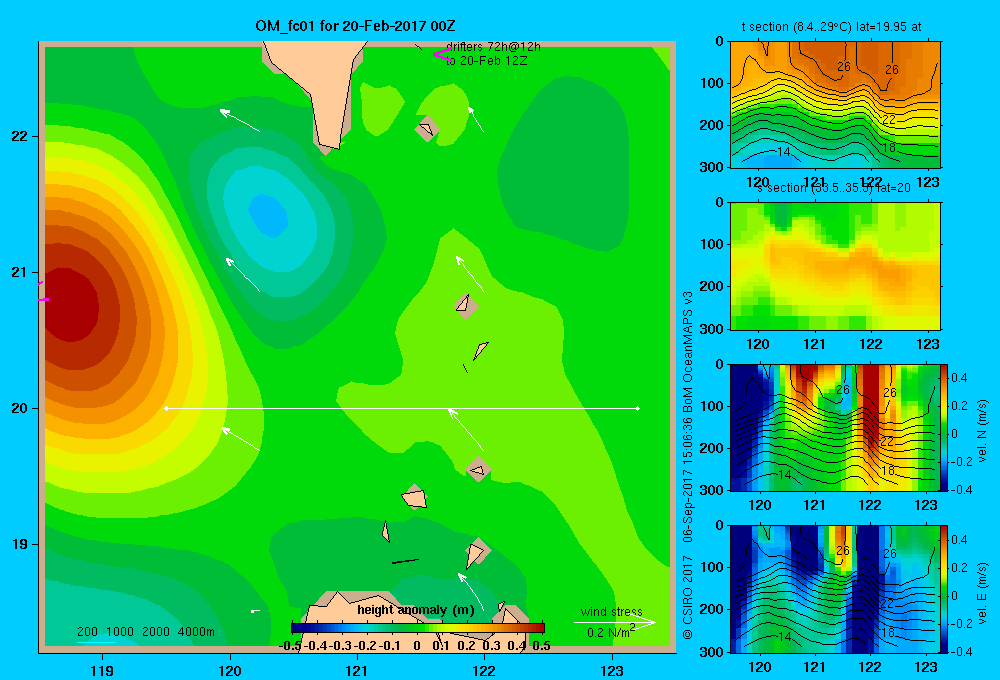Click the height anomaly color bar
The height and width of the screenshot is (680, 1000).
418,628
